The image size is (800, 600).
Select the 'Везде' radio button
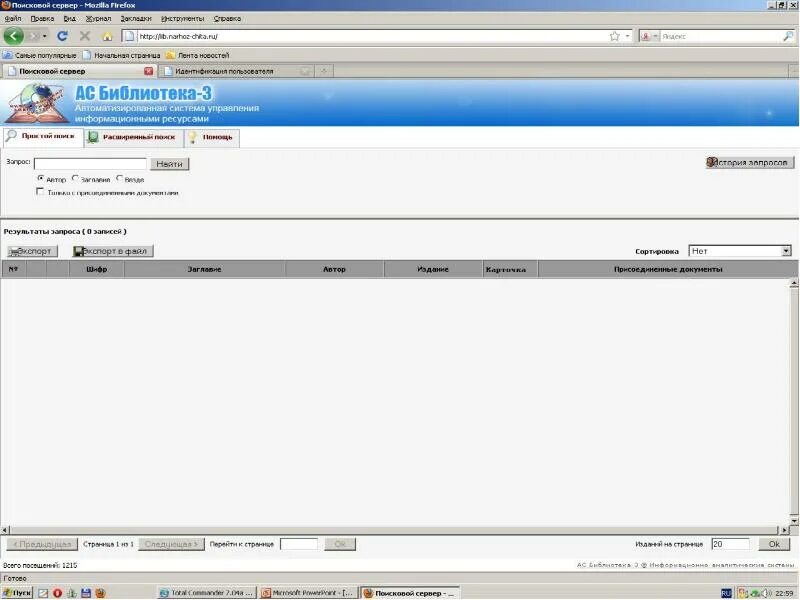coord(119,179)
